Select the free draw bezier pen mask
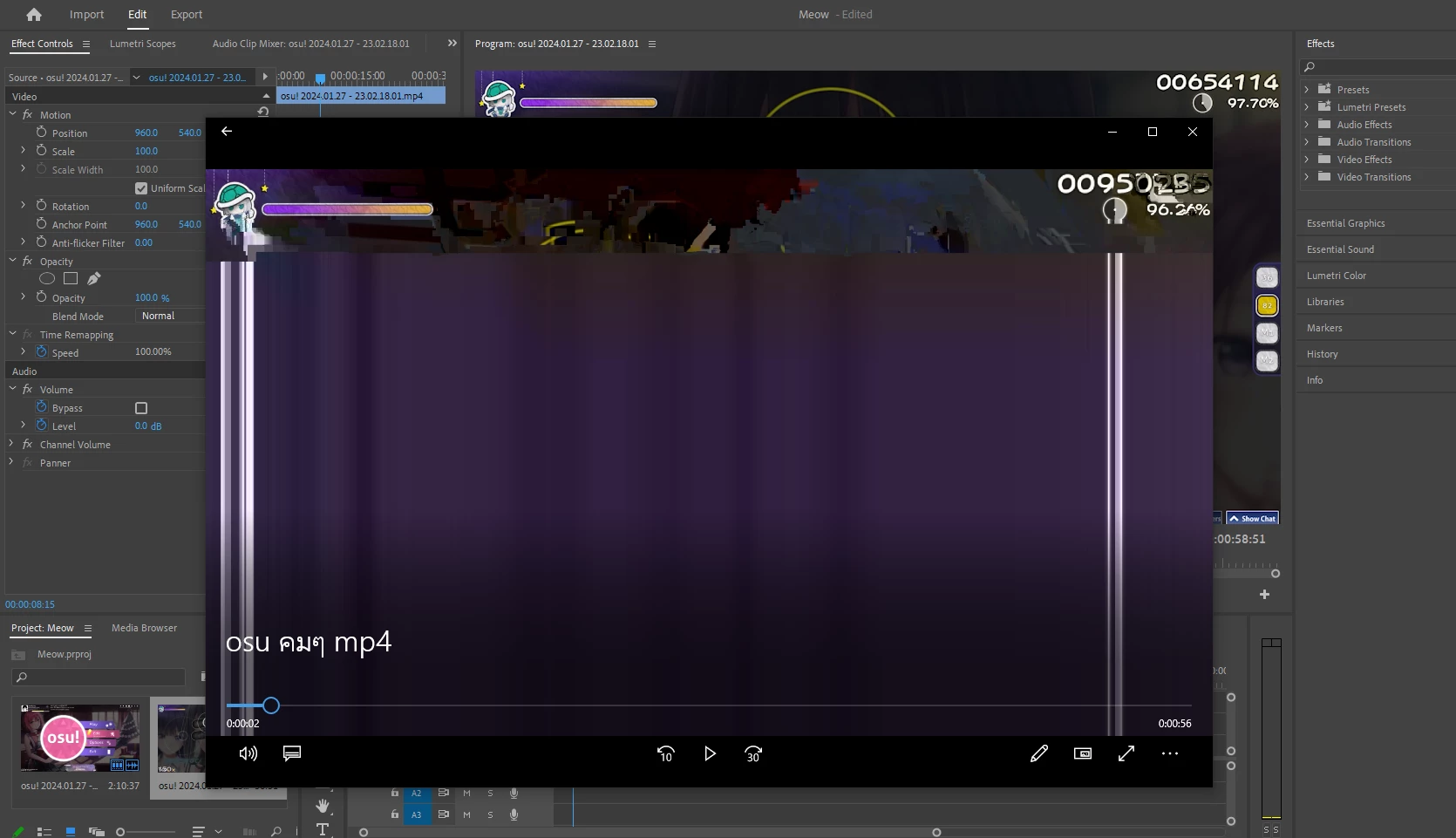The width and height of the screenshot is (1456, 838). click(94, 278)
